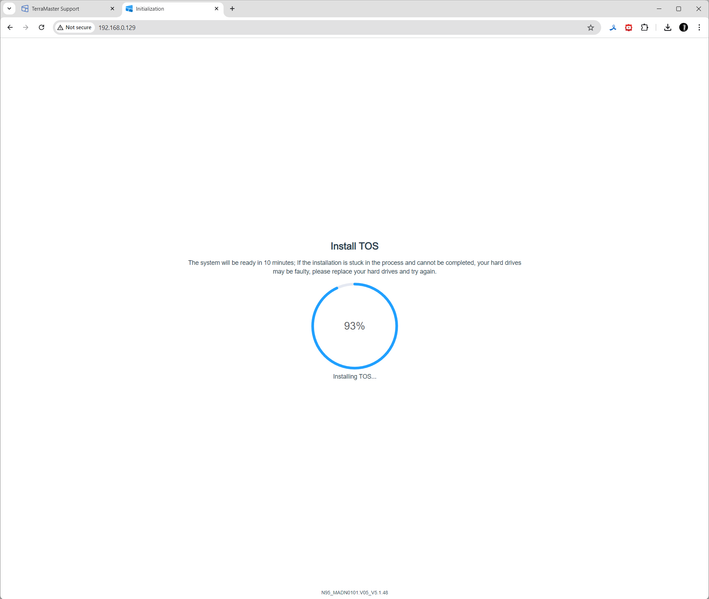Close the TerraMaster Support tab
The width and height of the screenshot is (709, 599).
[x=113, y=9]
